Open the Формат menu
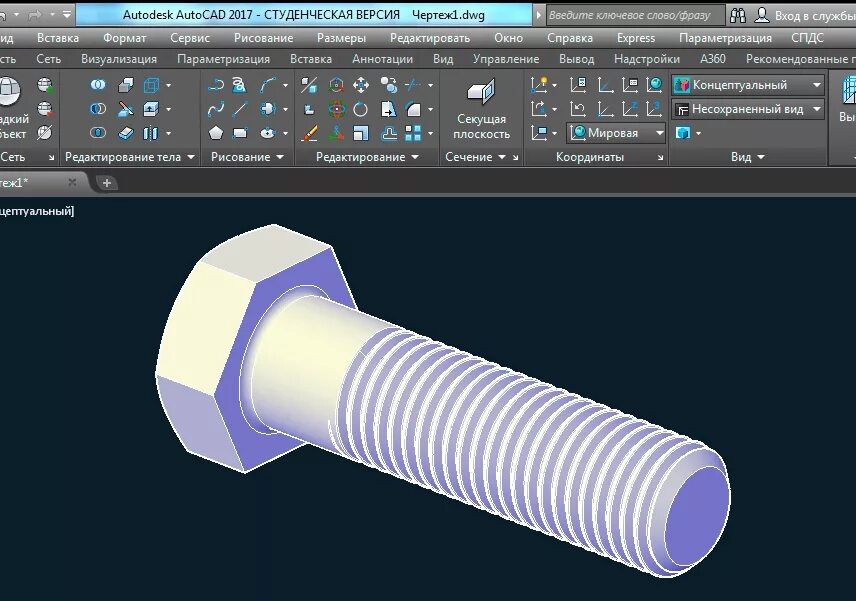Viewport: 856px width, 601px height. click(x=124, y=38)
